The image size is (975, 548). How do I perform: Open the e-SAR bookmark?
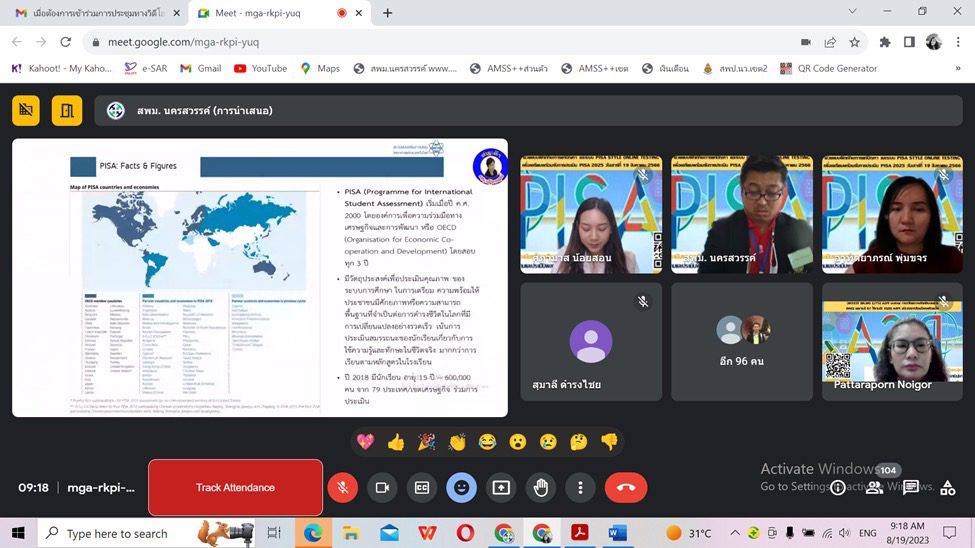[146, 68]
